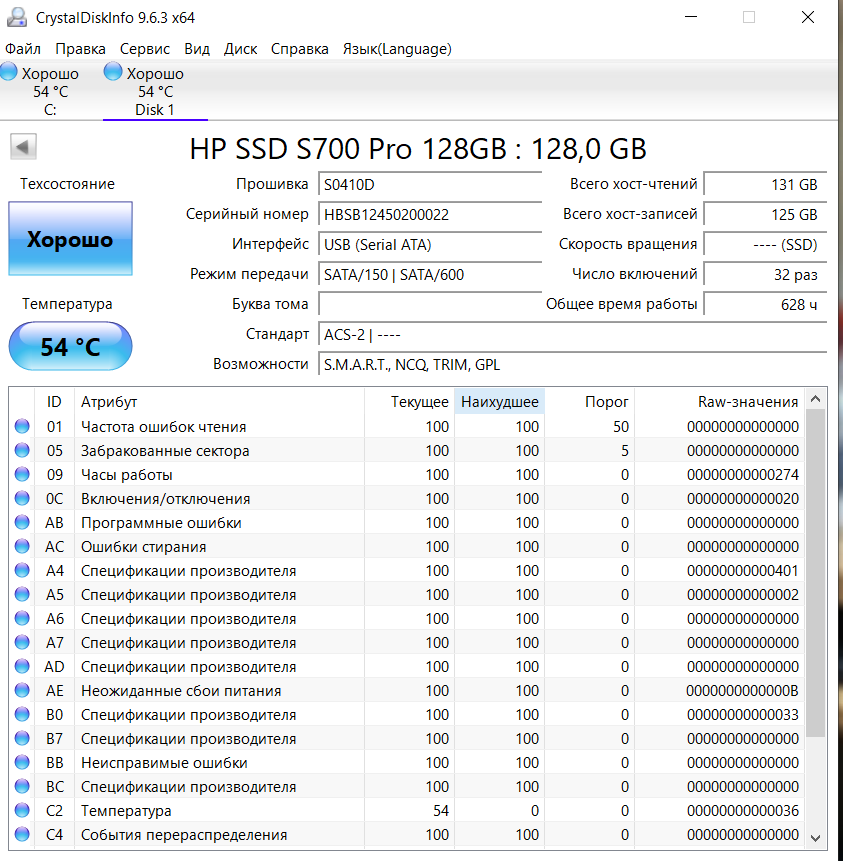Click the blue status dot for attribute A7
The height and width of the screenshot is (861, 843).
[x=22, y=642]
